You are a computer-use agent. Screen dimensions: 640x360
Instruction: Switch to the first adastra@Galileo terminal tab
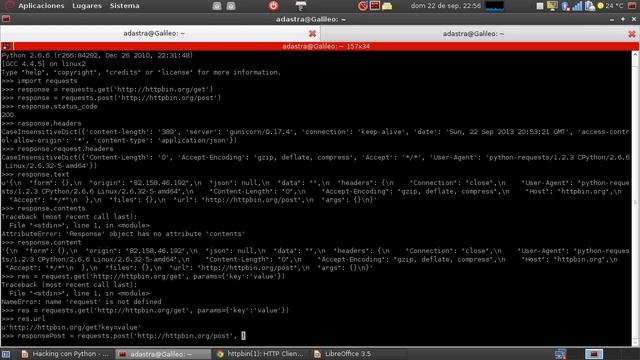[x=154, y=33]
